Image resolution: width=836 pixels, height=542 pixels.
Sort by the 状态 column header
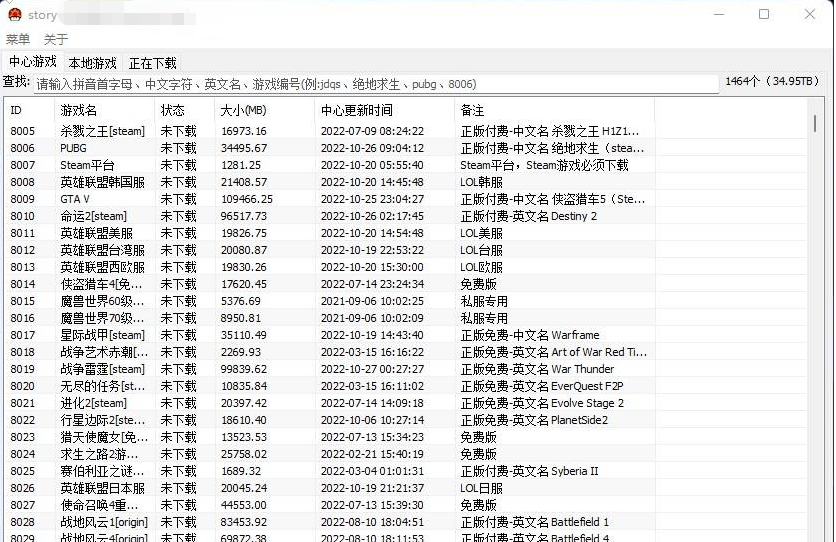pos(184,110)
